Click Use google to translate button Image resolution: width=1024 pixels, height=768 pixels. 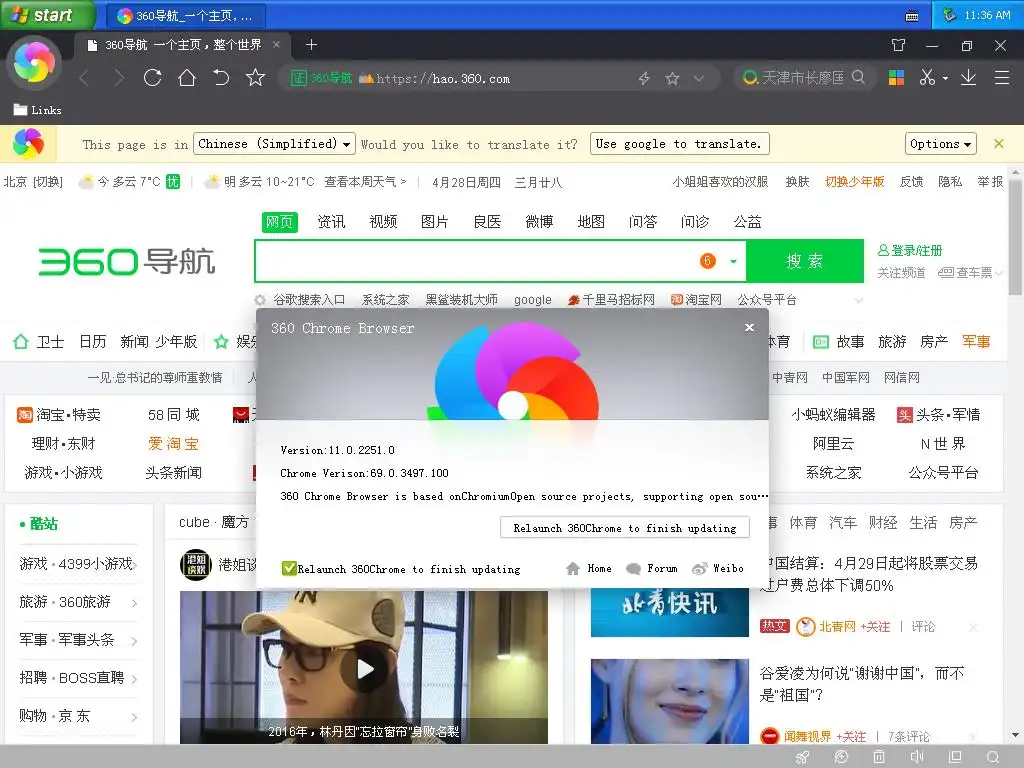[679, 144]
